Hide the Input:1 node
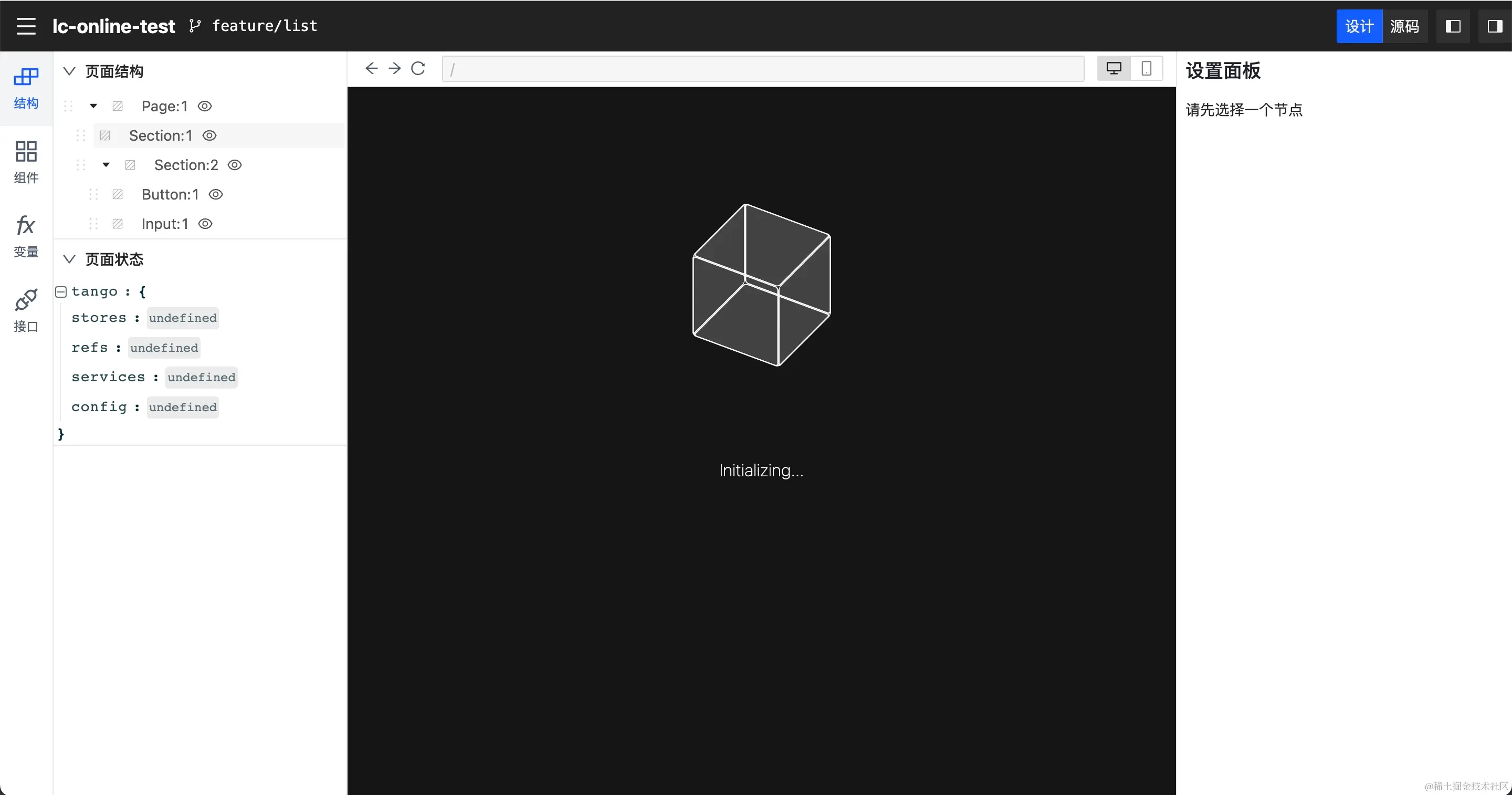The image size is (1512, 795). pyautogui.click(x=205, y=224)
